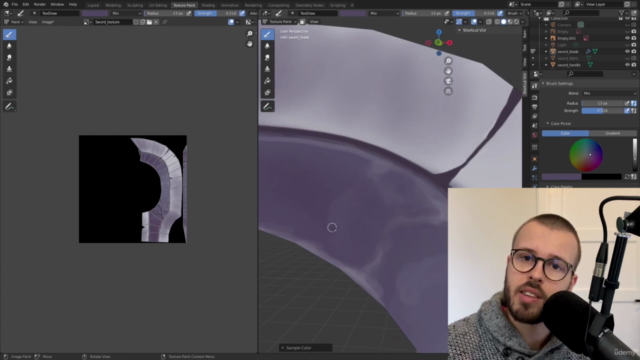640x360 pixels.
Task: Switch to the Texture Paint workspace tab
Action: click(x=184, y=5)
